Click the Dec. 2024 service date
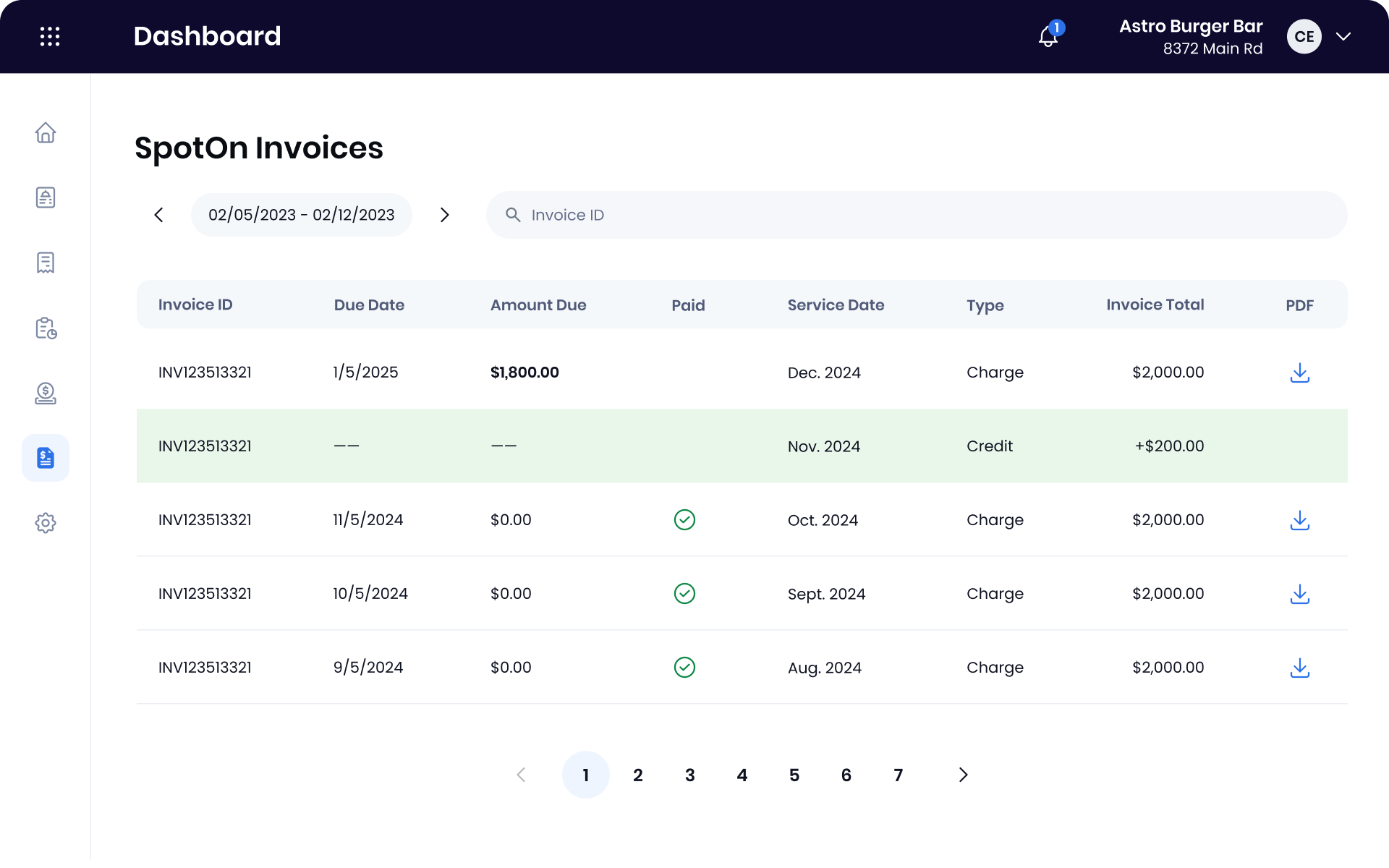The height and width of the screenshot is (868, 1389). 824,373
